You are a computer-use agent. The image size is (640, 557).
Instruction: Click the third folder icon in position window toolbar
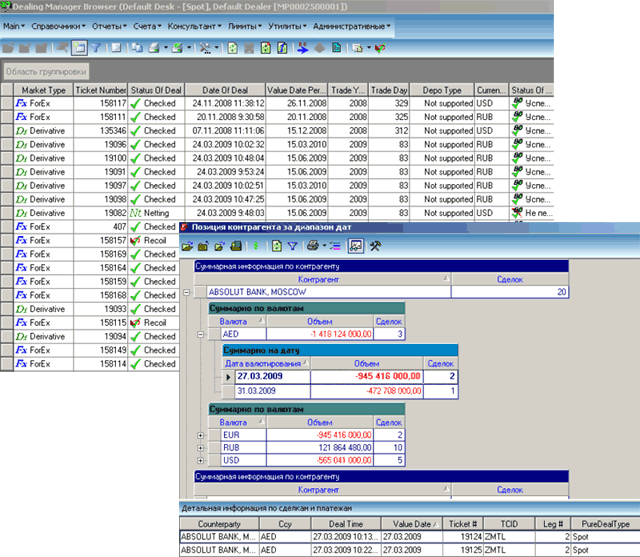(220, 246)
